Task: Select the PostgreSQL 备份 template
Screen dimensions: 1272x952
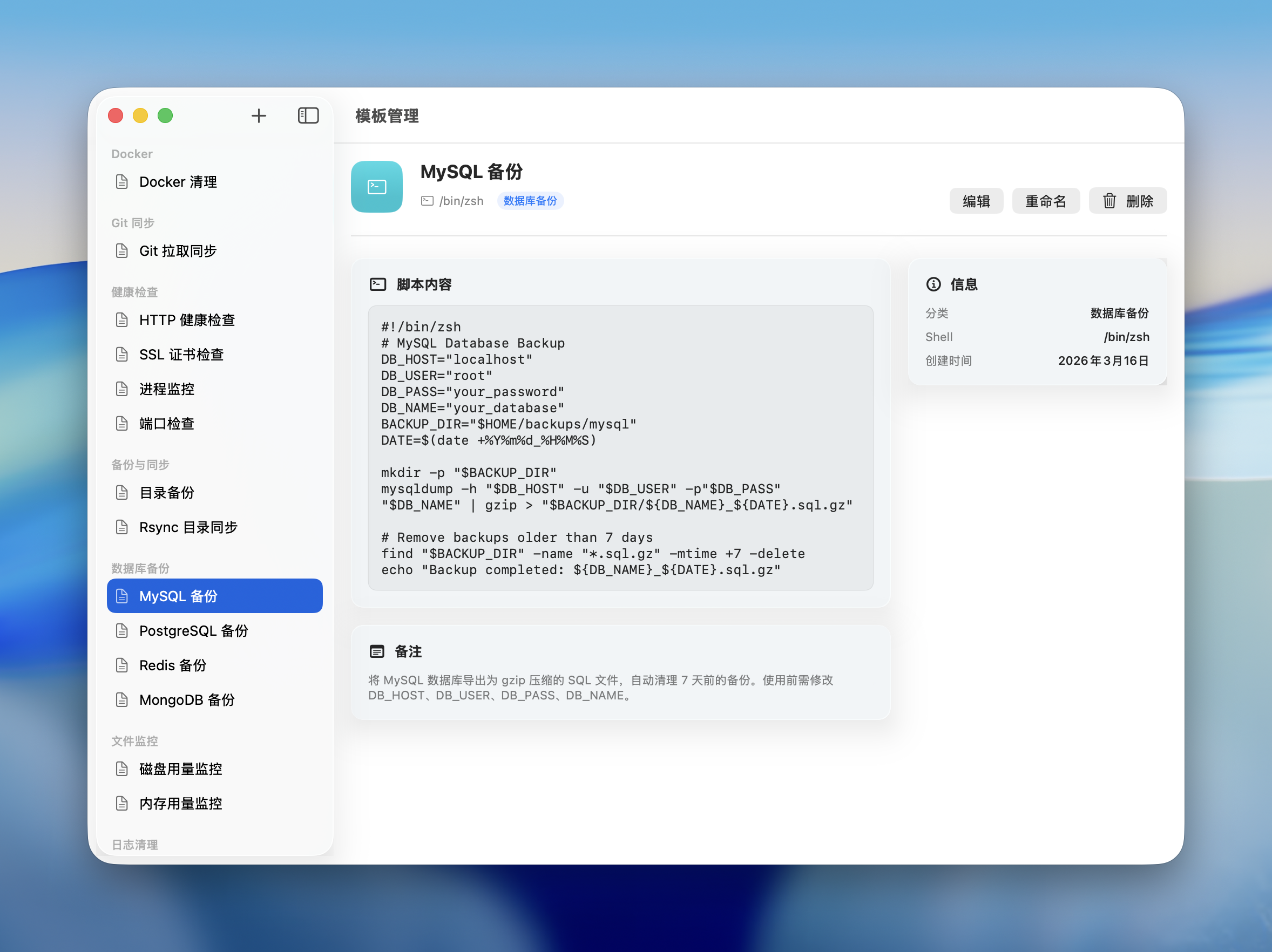Action: pyautogui.click(x=193, y=631)
